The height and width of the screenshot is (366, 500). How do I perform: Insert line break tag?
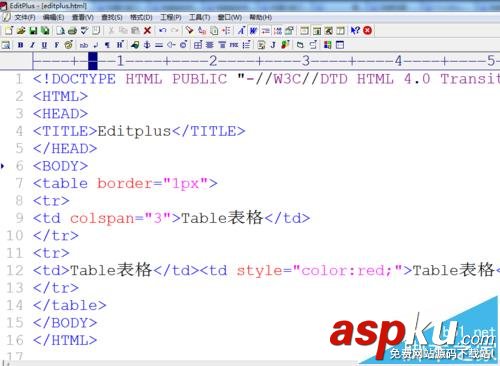coord(95,45)
